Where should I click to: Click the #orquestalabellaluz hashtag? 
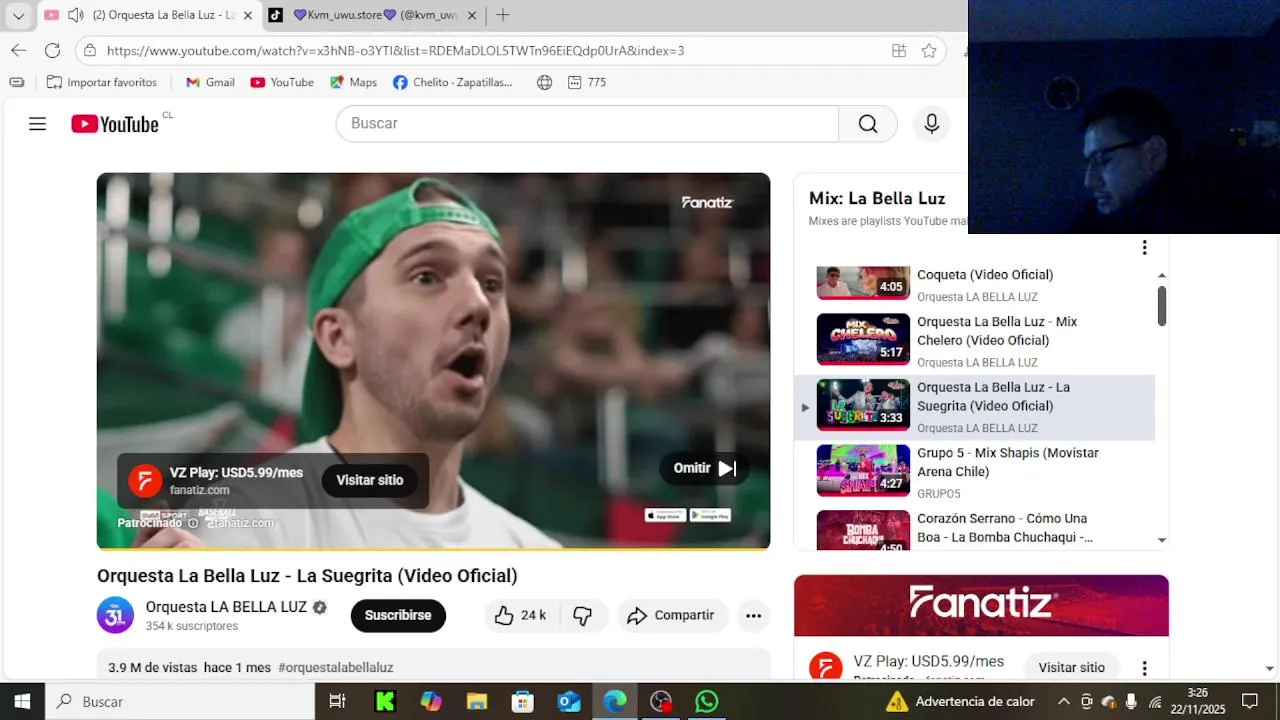pyautogui.click(x=336, y=667)
